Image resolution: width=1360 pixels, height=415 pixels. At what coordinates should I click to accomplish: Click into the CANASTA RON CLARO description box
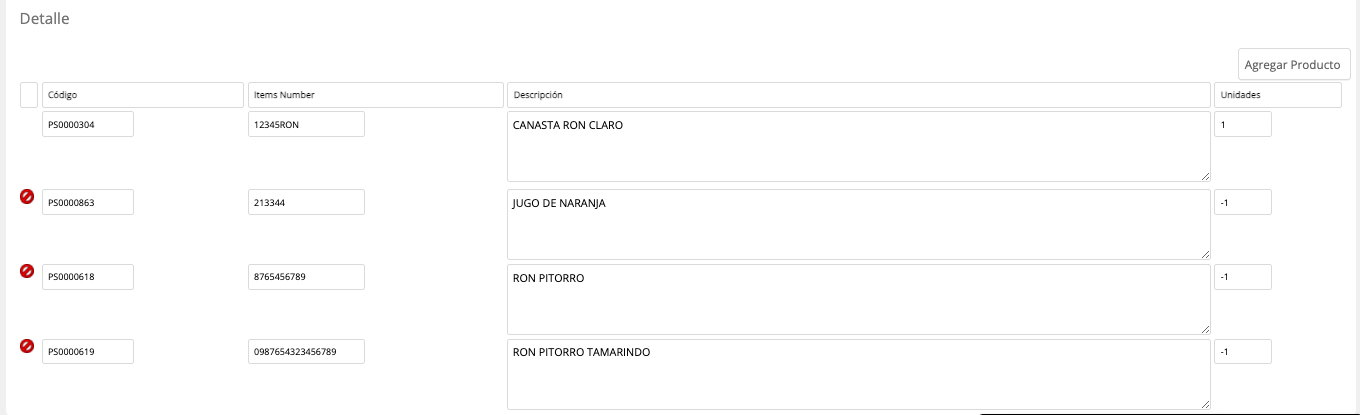click(859, 146)
